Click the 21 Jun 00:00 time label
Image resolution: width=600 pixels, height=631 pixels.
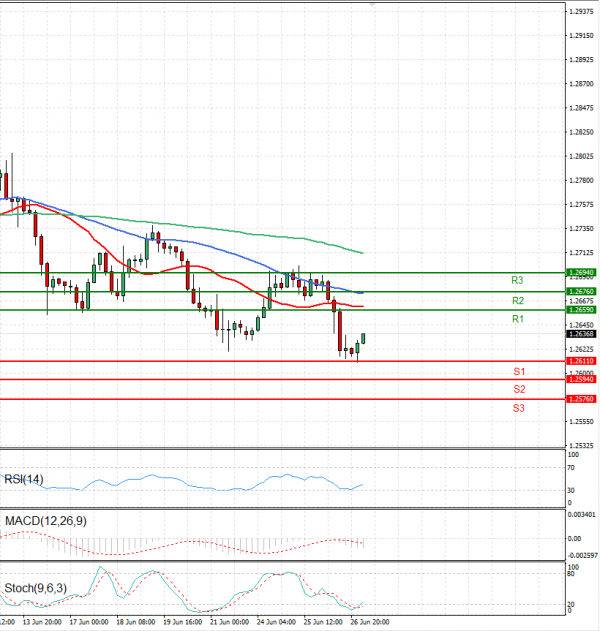tap(229, 622)
